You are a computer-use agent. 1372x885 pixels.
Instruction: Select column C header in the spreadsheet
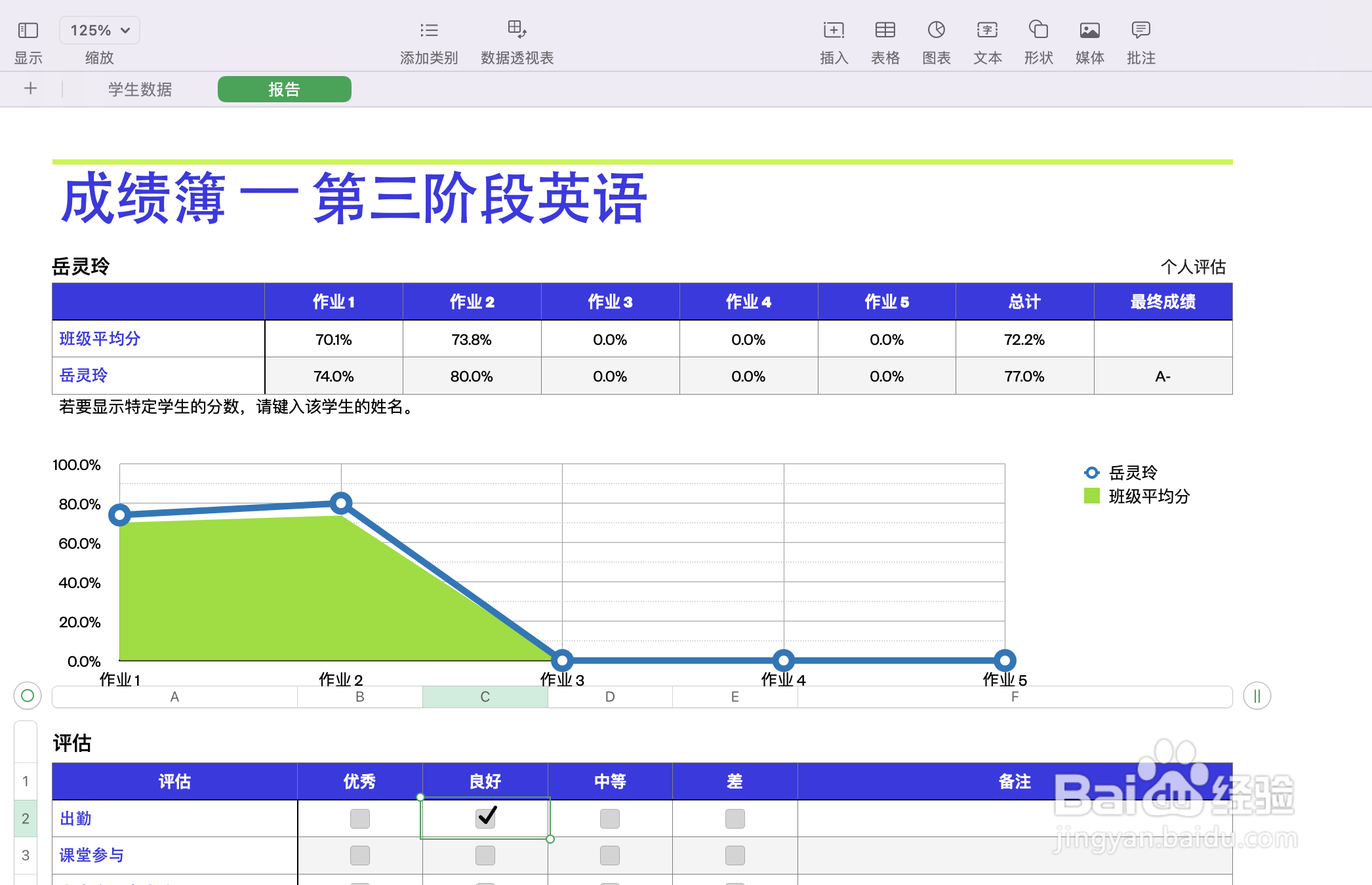tap(485, 697)
